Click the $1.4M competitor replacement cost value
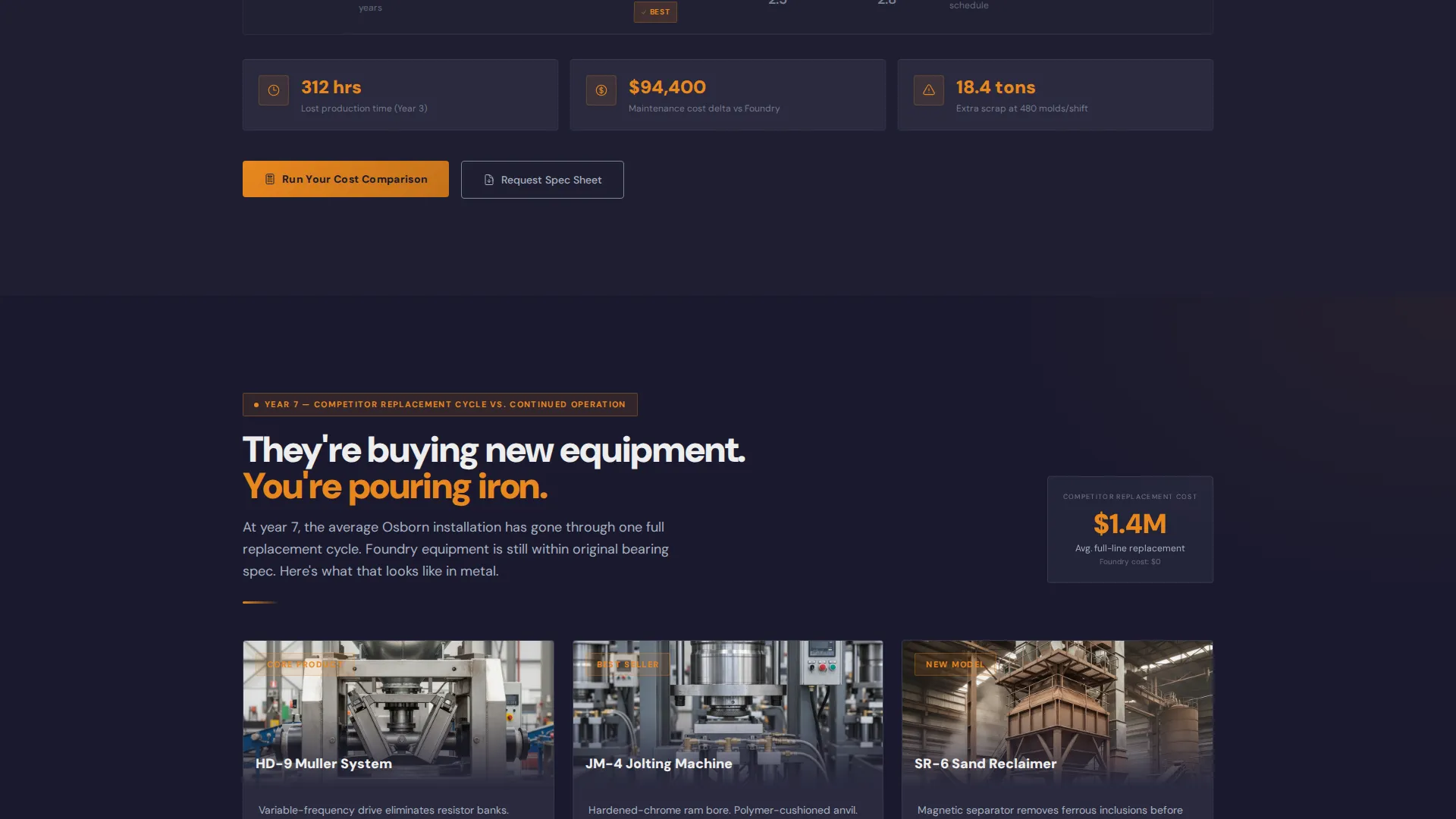Image resolution: width=1456 pixels, height=819 pixels. (x=1130, y=523)
